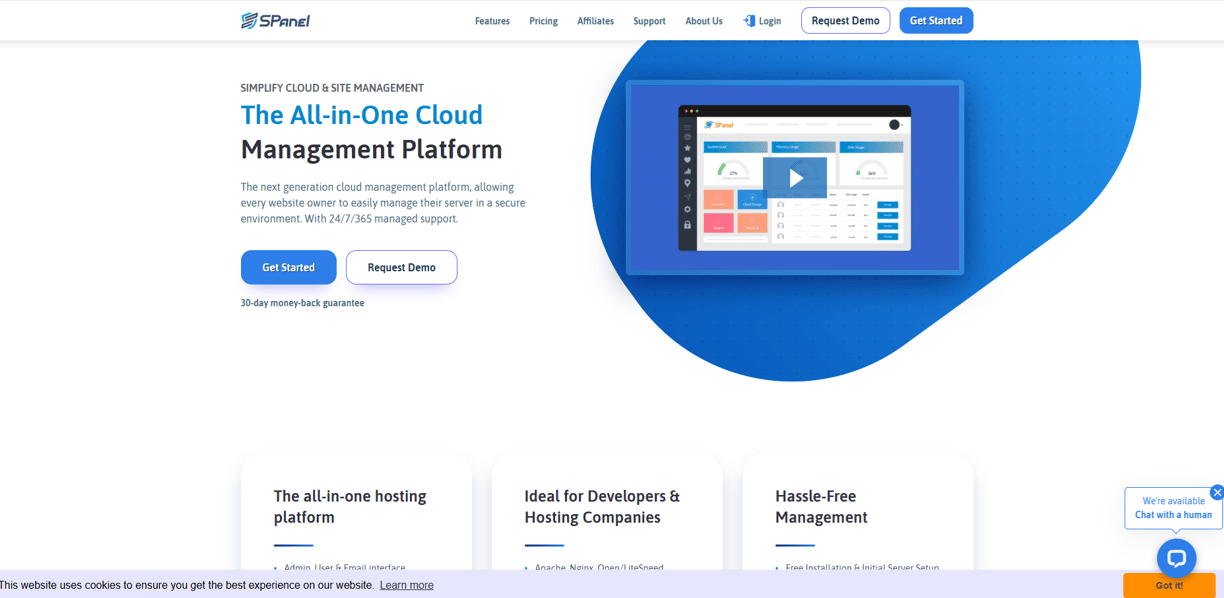Click 'Chat with a human' text
This screenshot has height=598, width=1224.
1173,515
